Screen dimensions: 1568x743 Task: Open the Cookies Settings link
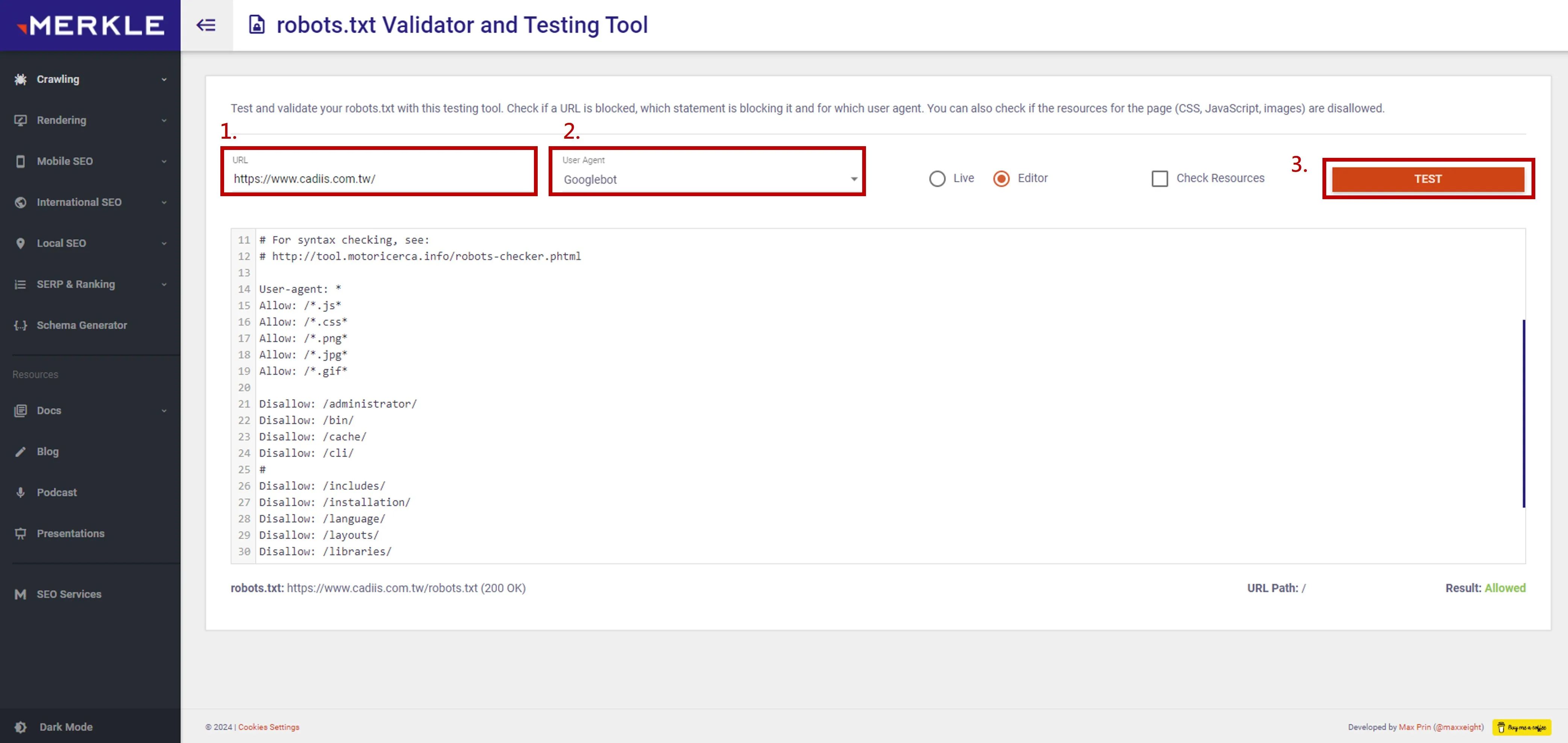(x=268, y=726)
